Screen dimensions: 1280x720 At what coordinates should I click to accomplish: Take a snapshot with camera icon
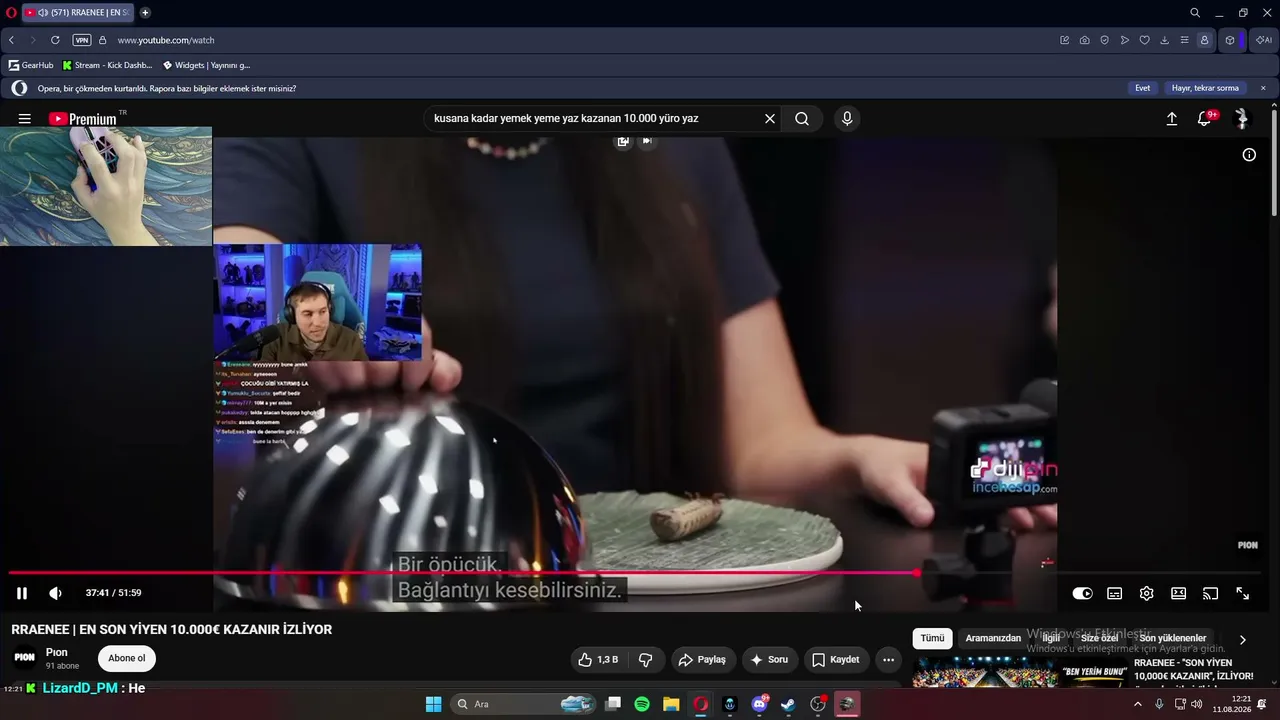click(1085, 40)
